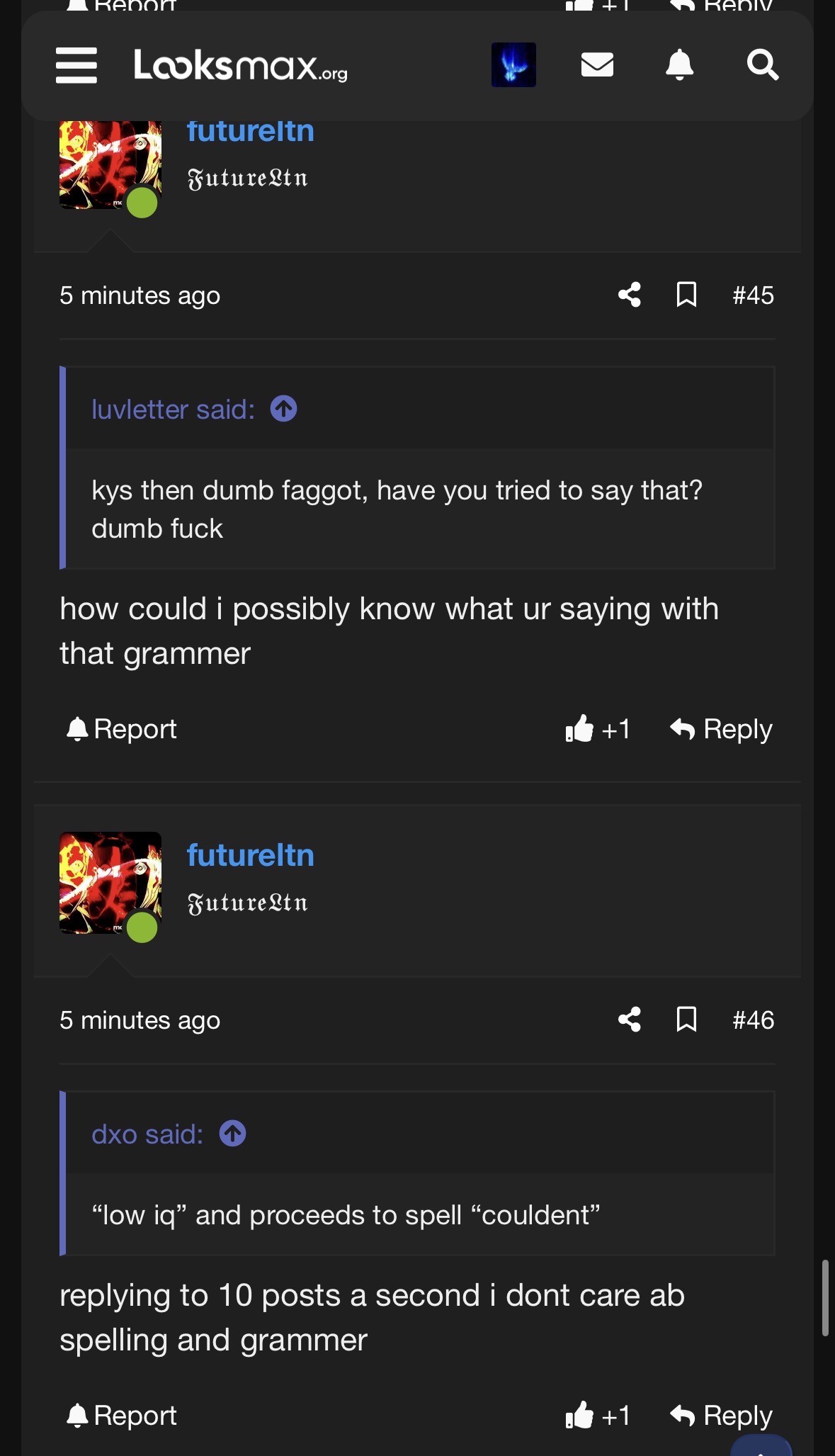
Task: Reply to post #46
Action: pos(721,1415)
